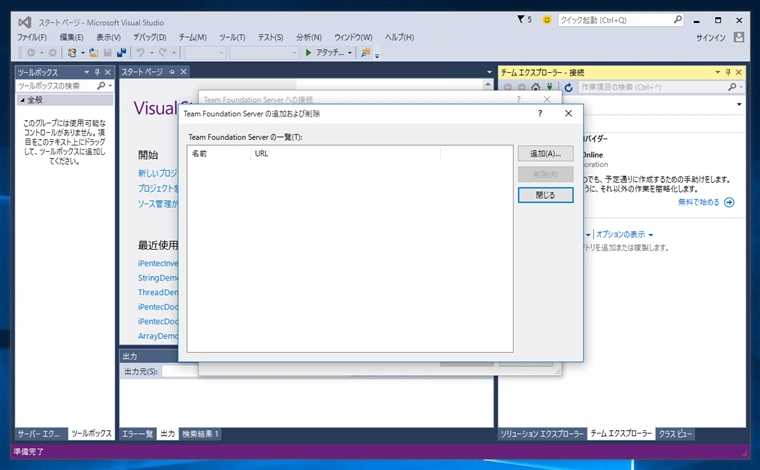Click the 名前 column header
The image size is (760, 470).
point(219,154)
